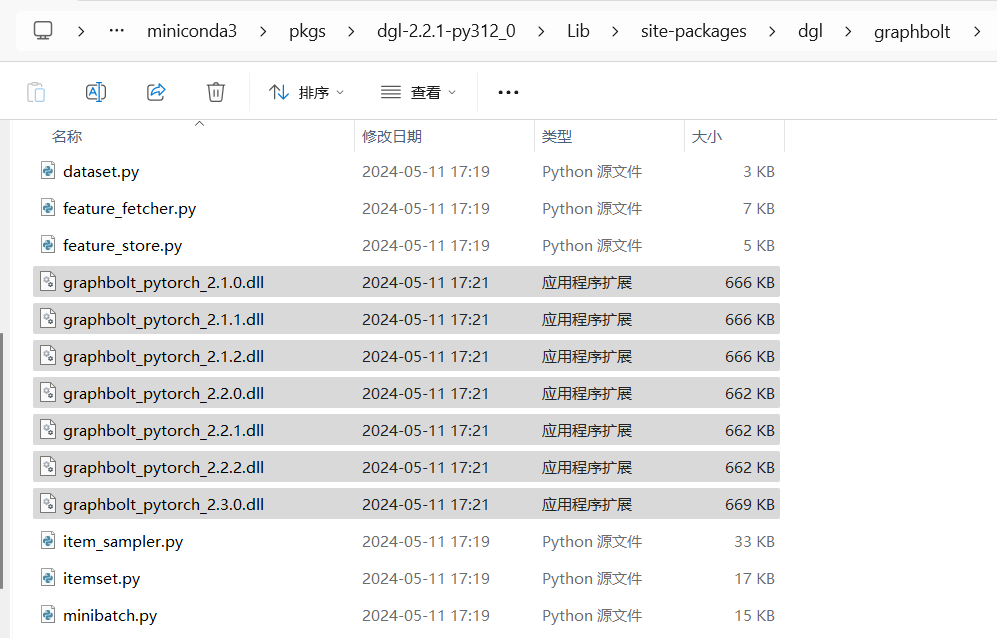The height and width of the screenshot is (638, 997).
Task: Expand the chevron after dgl-2.2.1-py312_0
Action: (541, 31)
